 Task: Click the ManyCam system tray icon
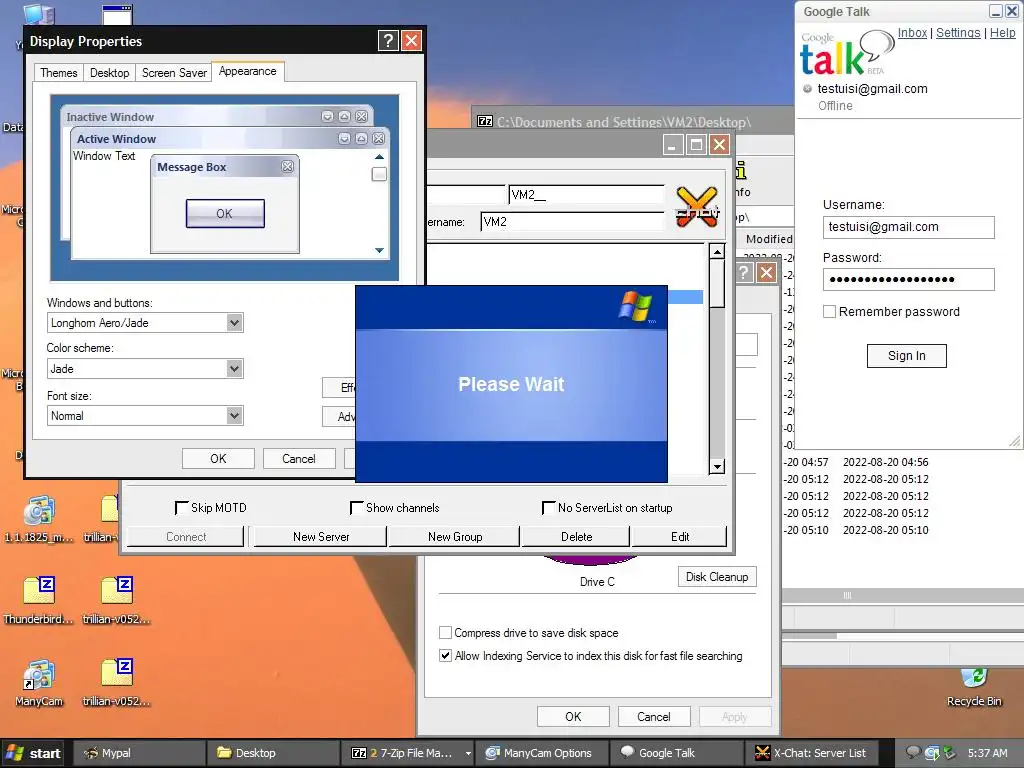click(932, 753)
